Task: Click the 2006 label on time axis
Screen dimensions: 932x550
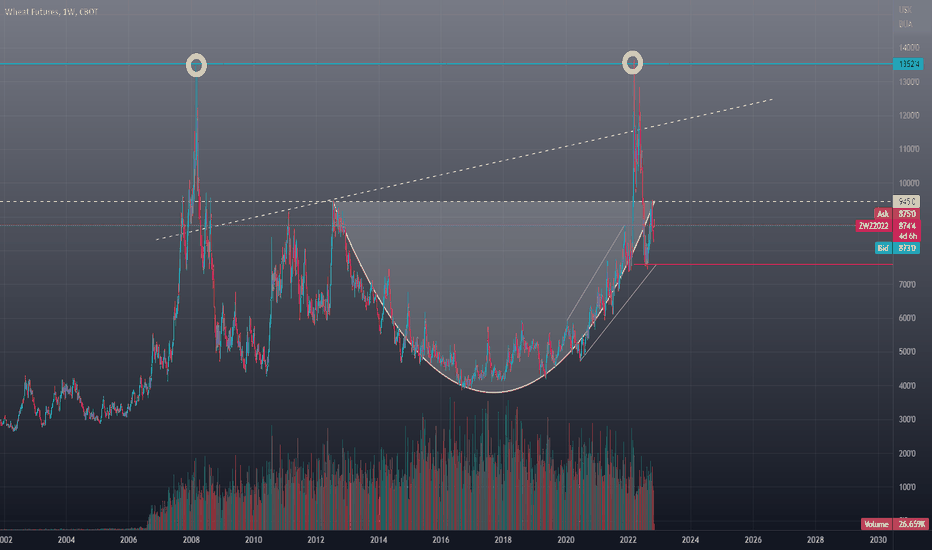Action: (128, 540)
